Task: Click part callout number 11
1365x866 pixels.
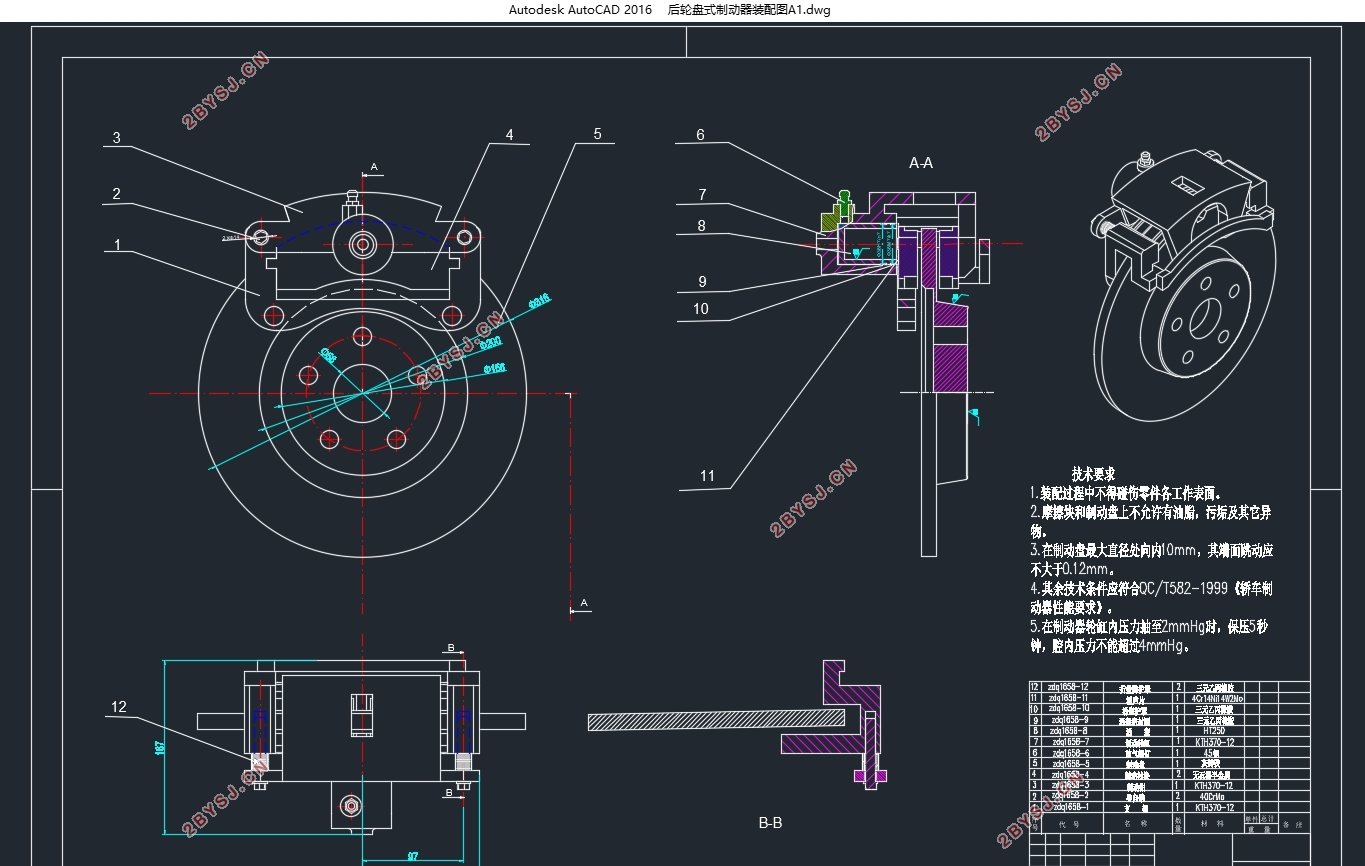Action: point(708,476)
